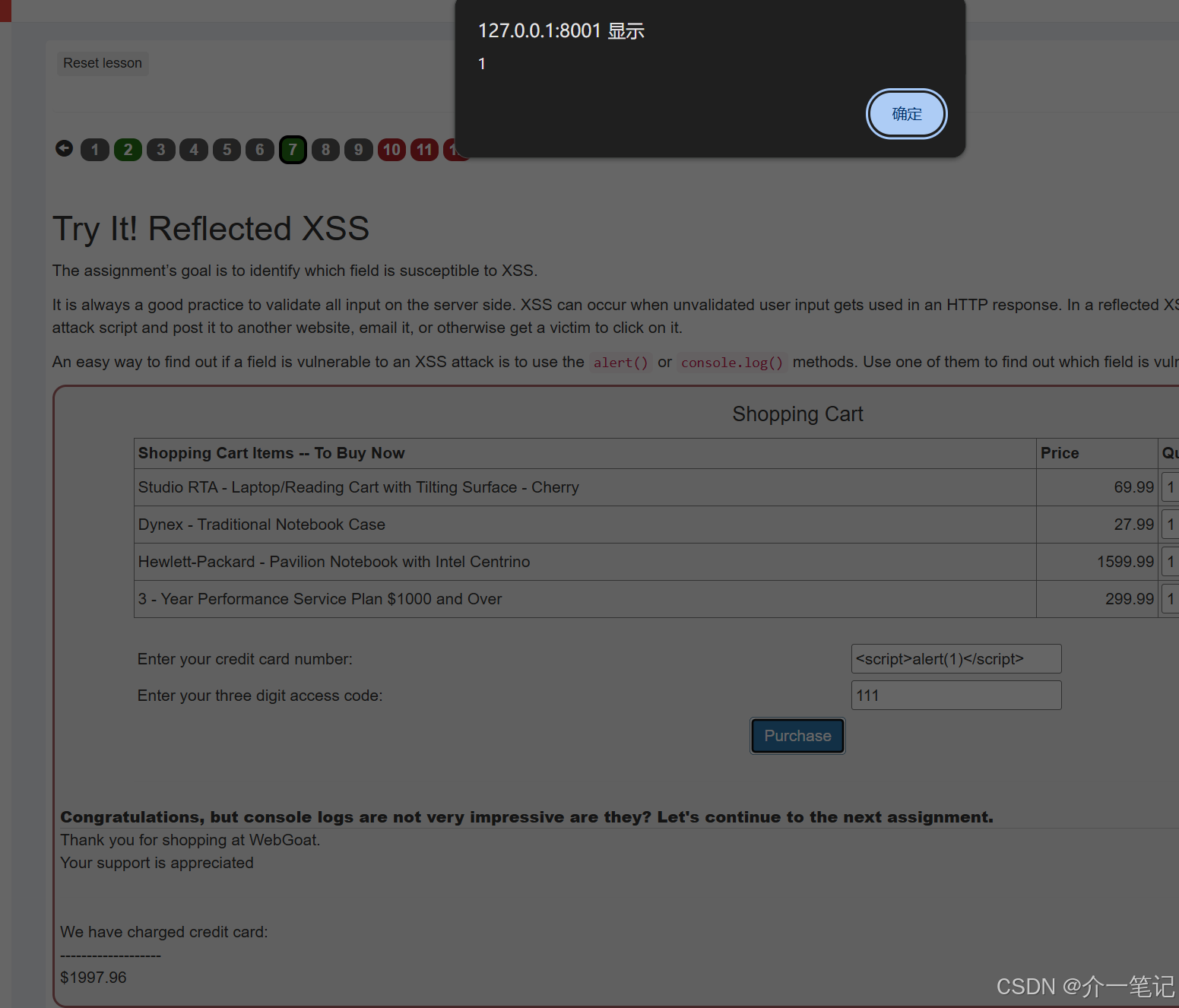Click 'Your support is appreciated' text
This screenshot has height=1008, width=1179.
click(x=157, y=863)
